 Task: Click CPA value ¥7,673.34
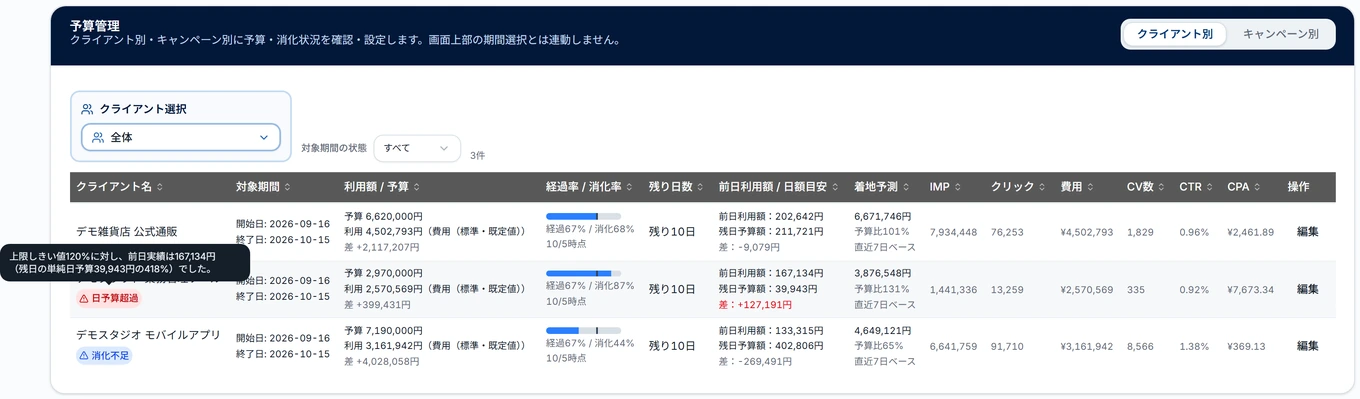1251,289
